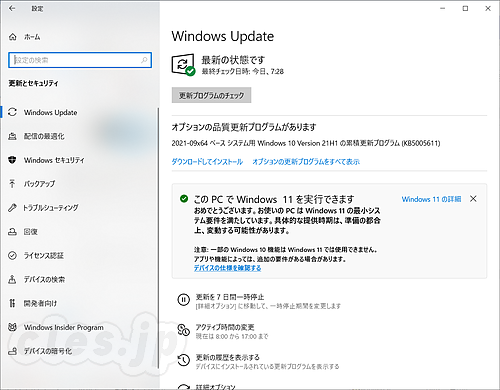Click the 最新の状態です status text
This screenshot has width=500, height=390.
[233, 60]
